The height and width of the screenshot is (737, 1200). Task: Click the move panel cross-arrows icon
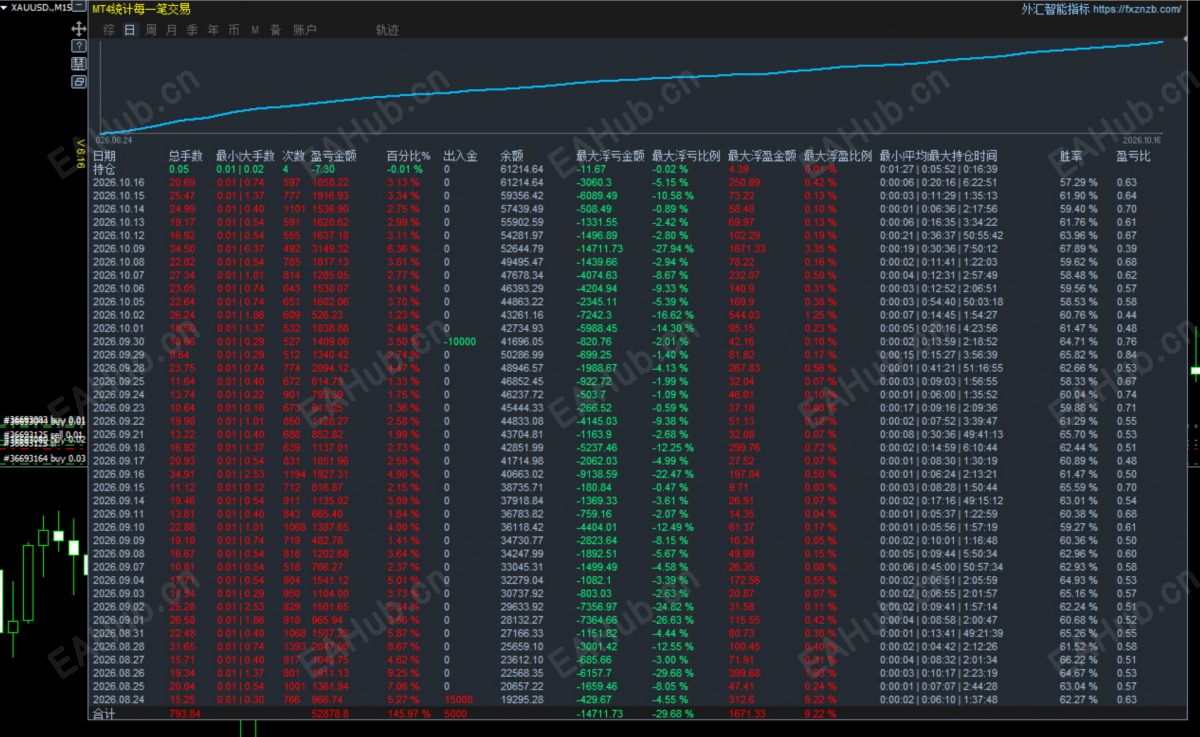pyautogui.click(x=79, y=30)
